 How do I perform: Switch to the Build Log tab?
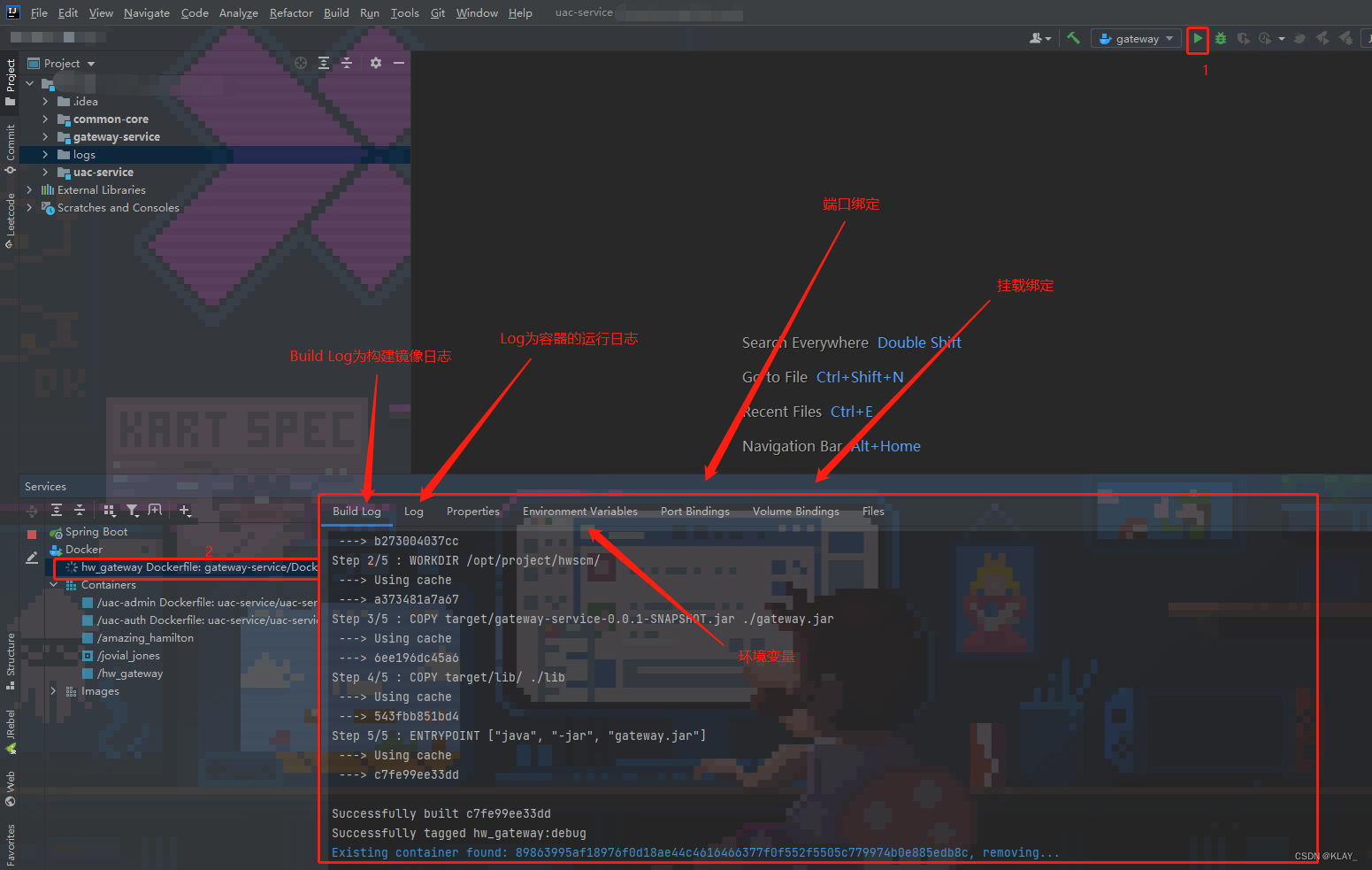pyautogui.click(x=356, y=511)
